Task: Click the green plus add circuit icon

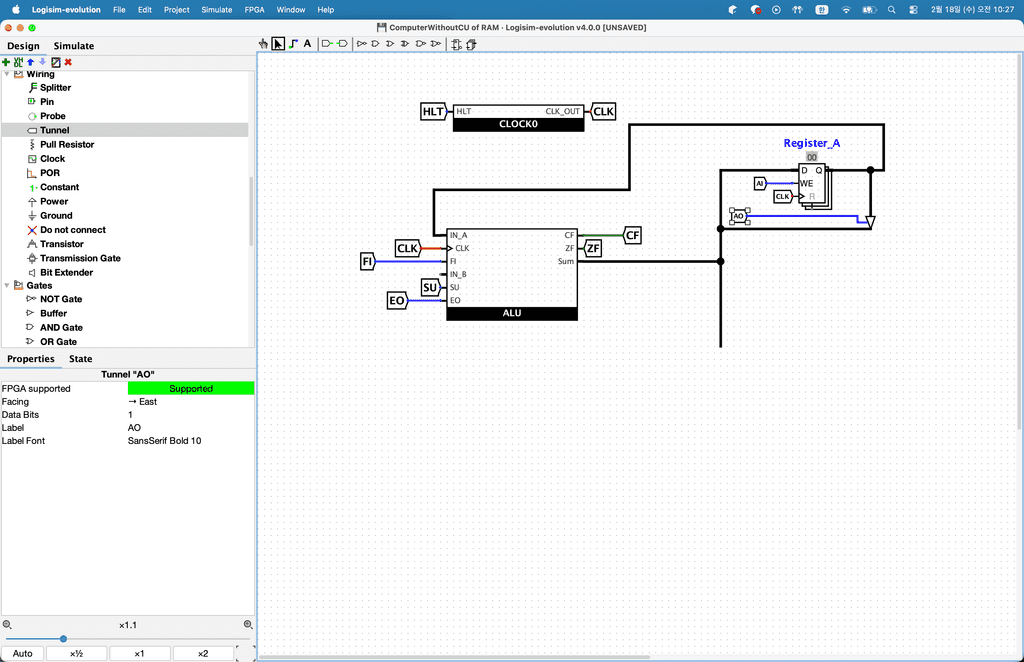Action: click(x=6, y=62)
